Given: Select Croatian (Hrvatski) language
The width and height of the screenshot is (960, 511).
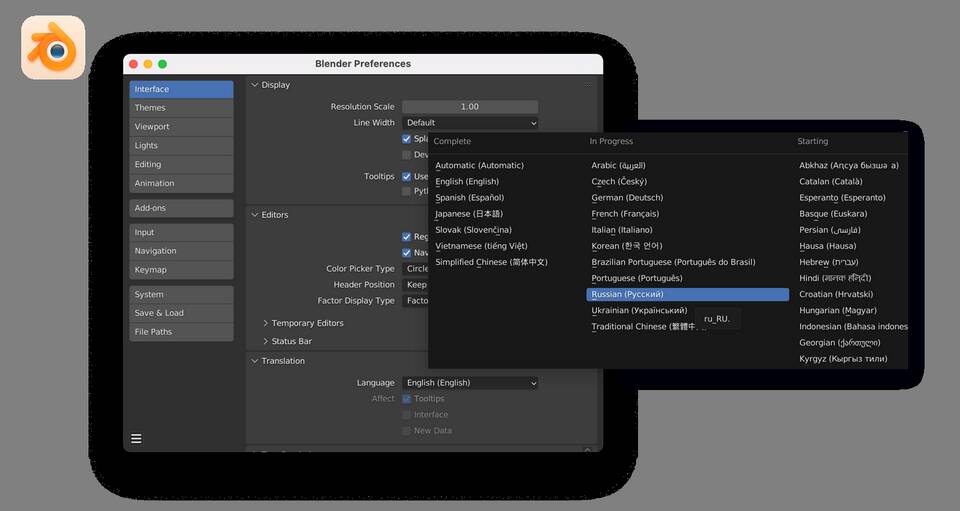Looking at the screenshot, I should (836, 294).
